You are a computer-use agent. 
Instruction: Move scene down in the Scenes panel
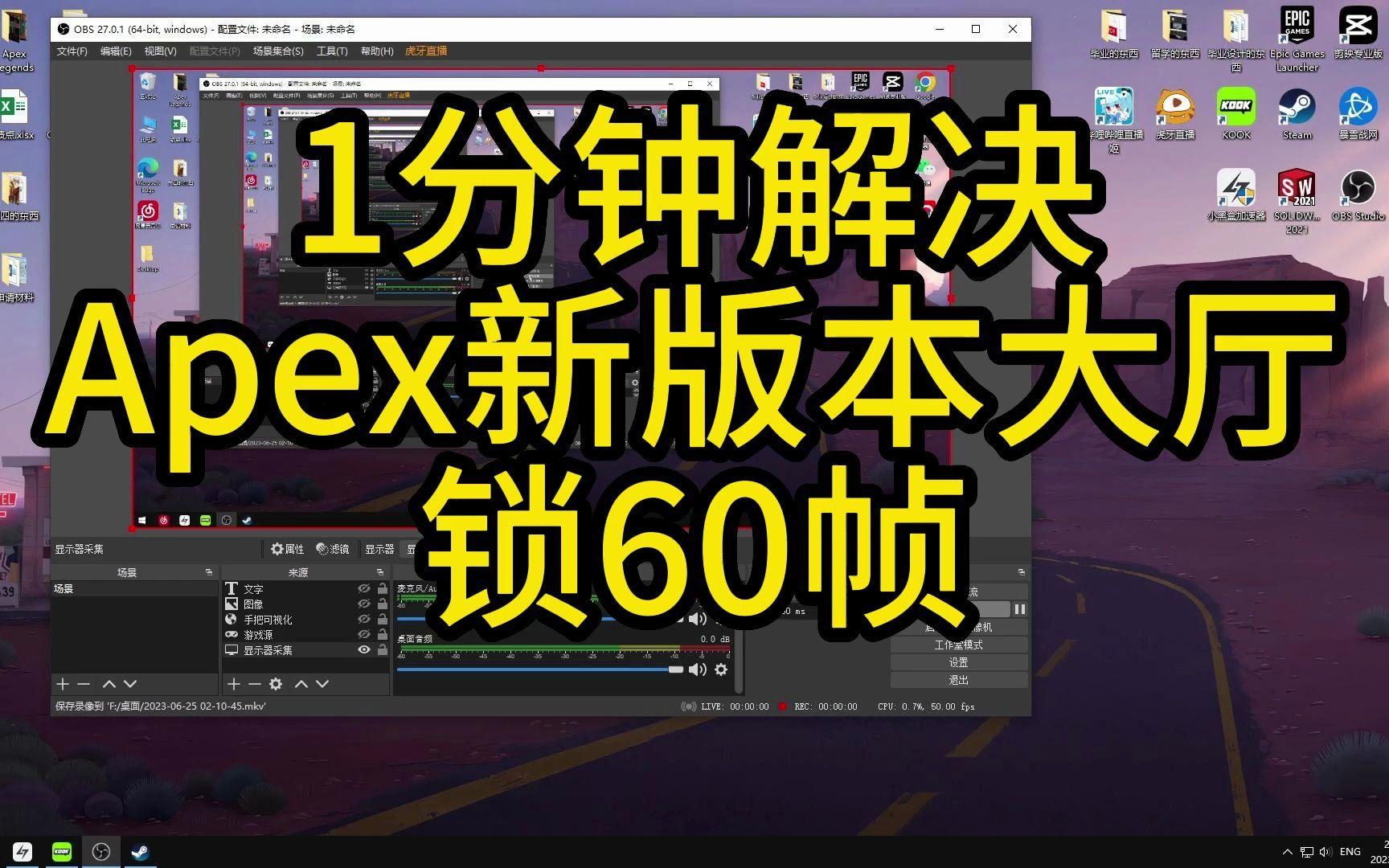tap(130, 684)
